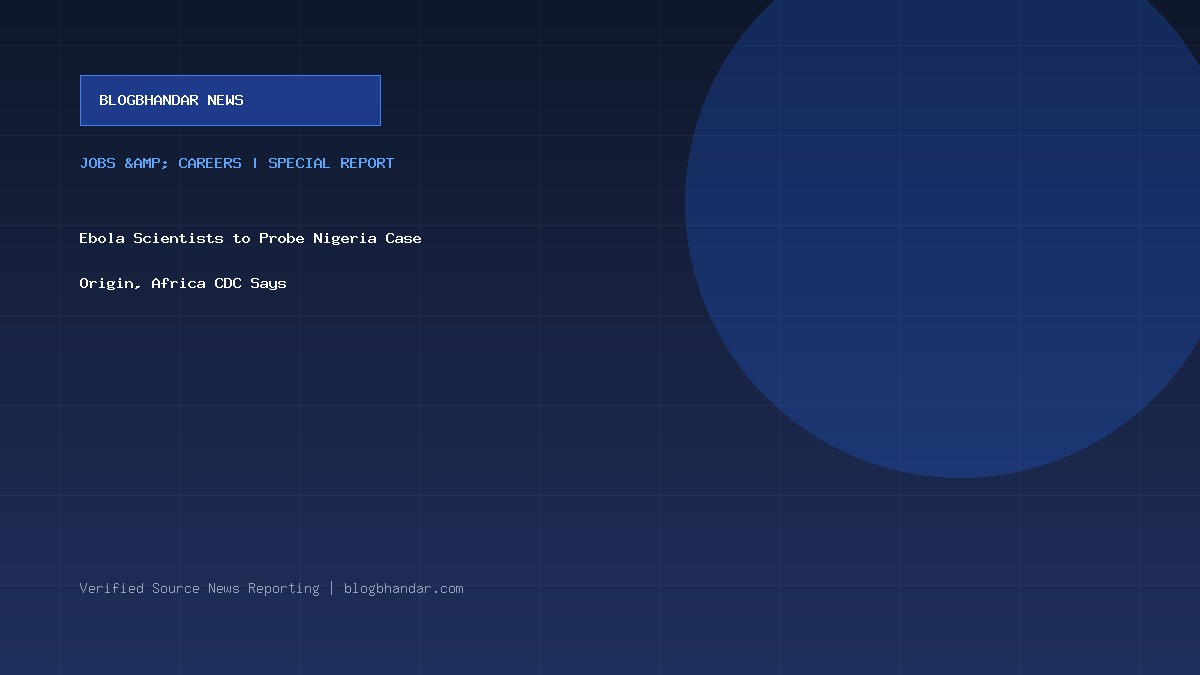Click the word JOBS in the category line
This screenshot has width=1200, height=675.
pos(98,163)
